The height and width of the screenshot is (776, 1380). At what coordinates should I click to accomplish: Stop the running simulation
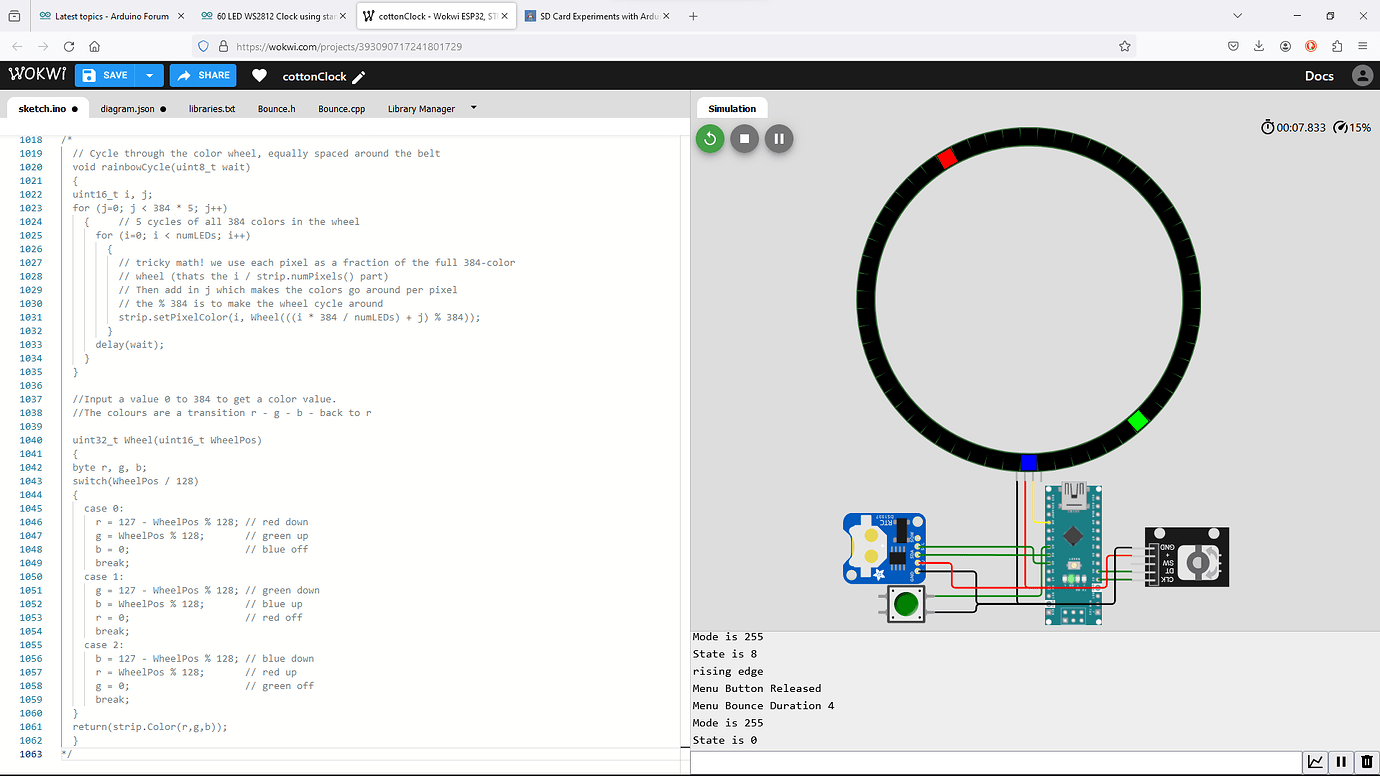coord(743,138)
